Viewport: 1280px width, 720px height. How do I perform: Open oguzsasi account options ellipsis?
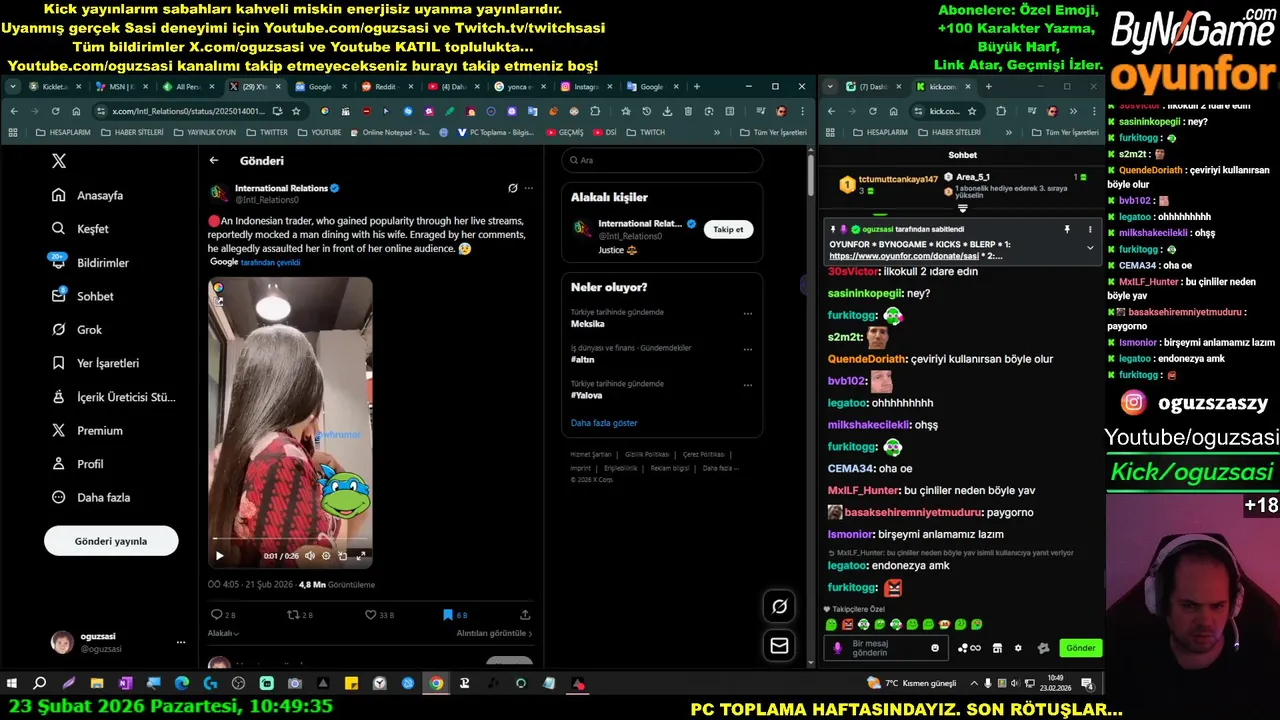click(x=181, y=642)
